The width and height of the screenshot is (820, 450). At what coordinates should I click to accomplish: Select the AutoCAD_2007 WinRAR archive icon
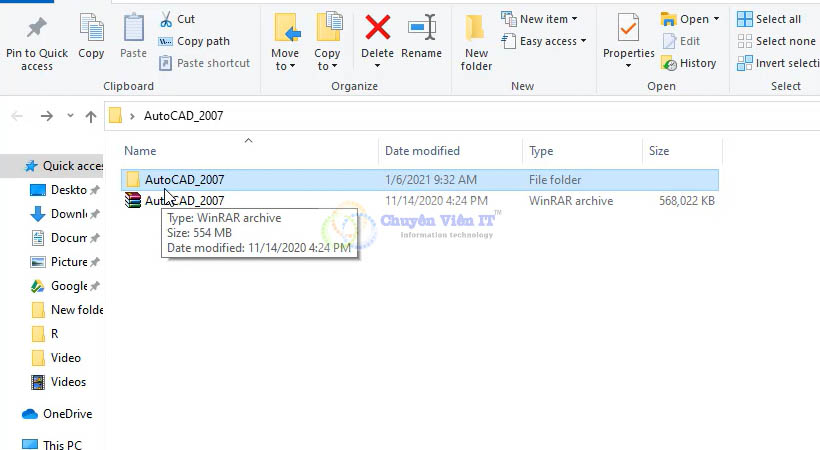(x=133, y=200)
